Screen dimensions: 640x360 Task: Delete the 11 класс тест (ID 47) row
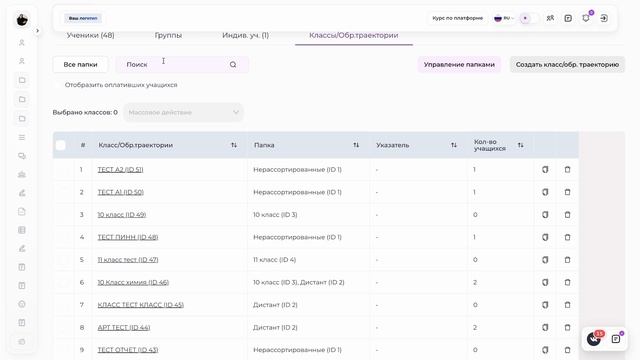tap(567, 260)
